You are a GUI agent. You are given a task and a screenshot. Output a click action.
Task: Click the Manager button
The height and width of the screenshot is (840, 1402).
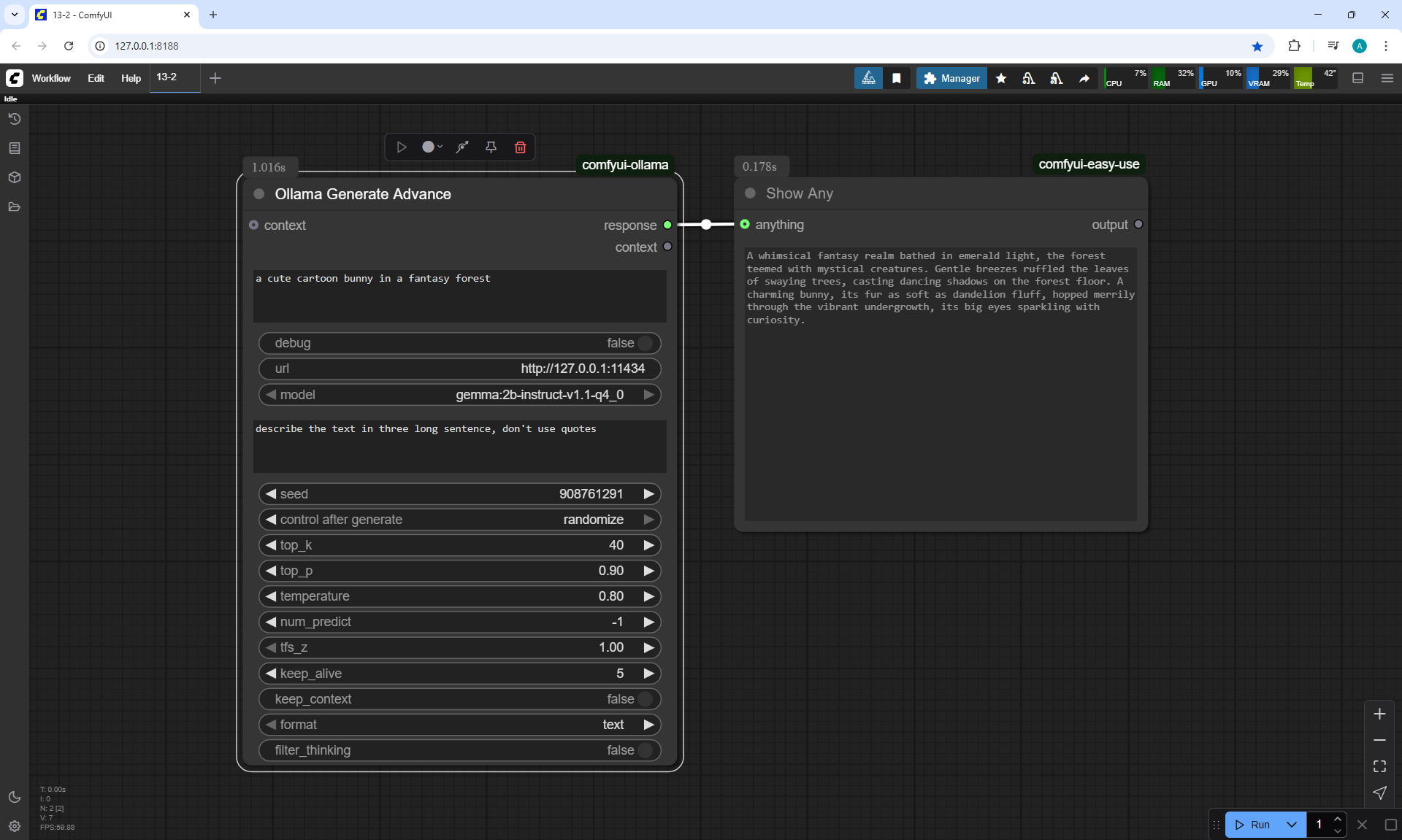(951, 78)
